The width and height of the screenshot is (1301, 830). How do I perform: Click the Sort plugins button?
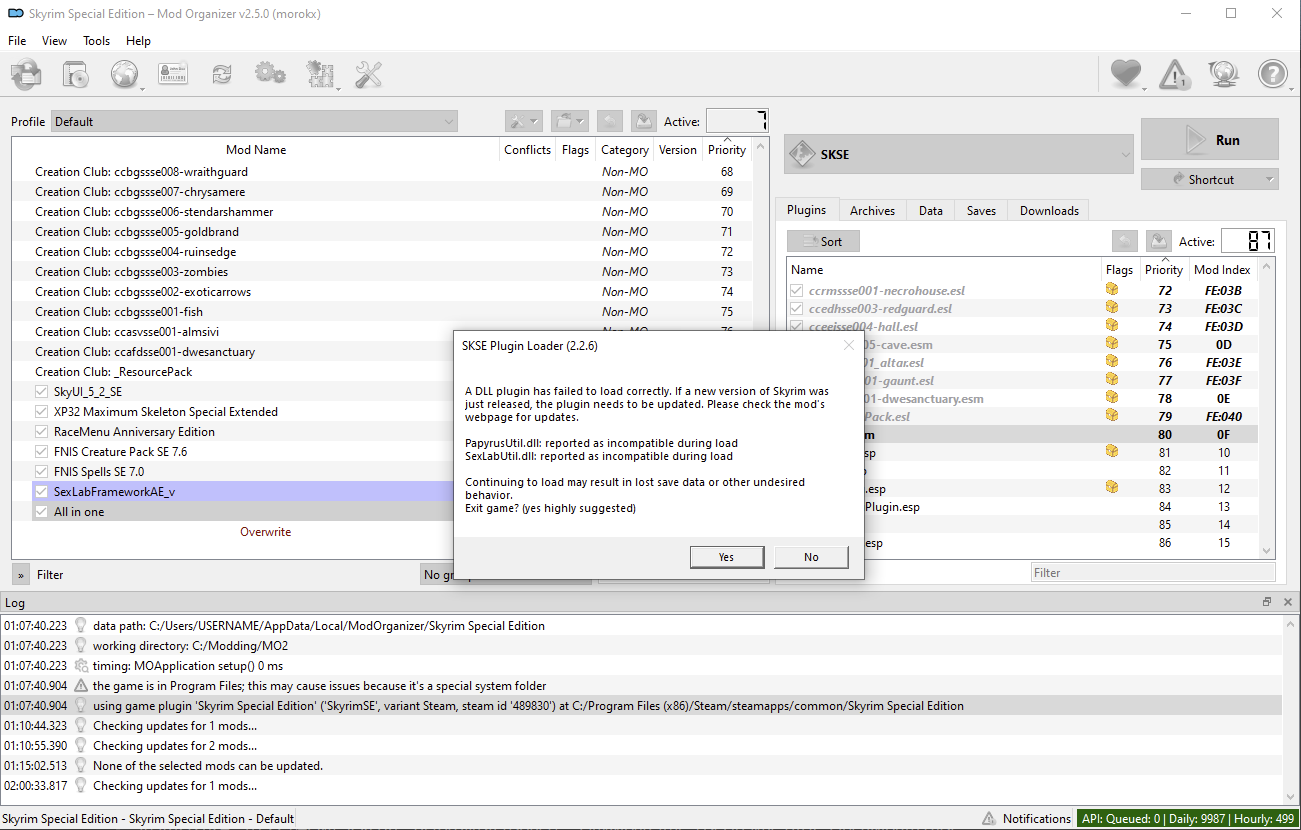coord(823,241)
